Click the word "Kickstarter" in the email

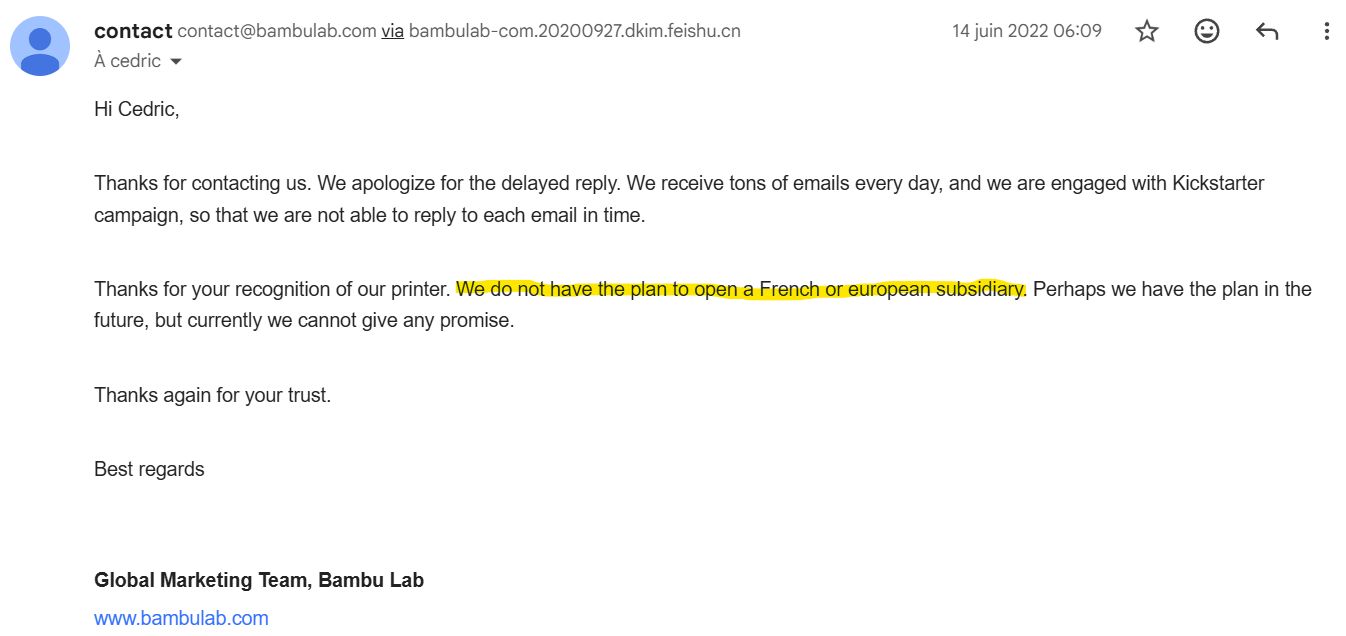[x=1208, y=184]
